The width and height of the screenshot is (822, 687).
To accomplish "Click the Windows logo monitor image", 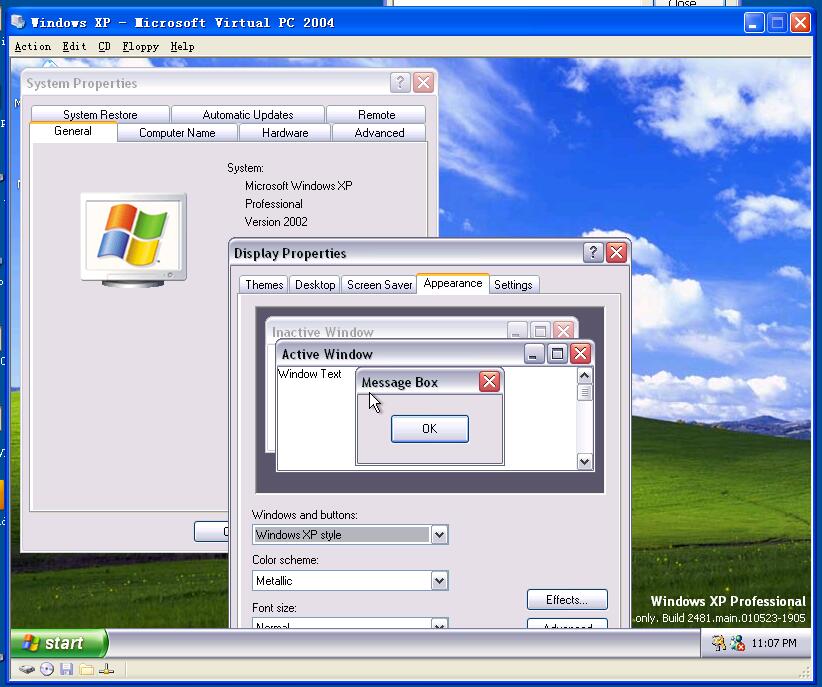I will coord(134,240).
